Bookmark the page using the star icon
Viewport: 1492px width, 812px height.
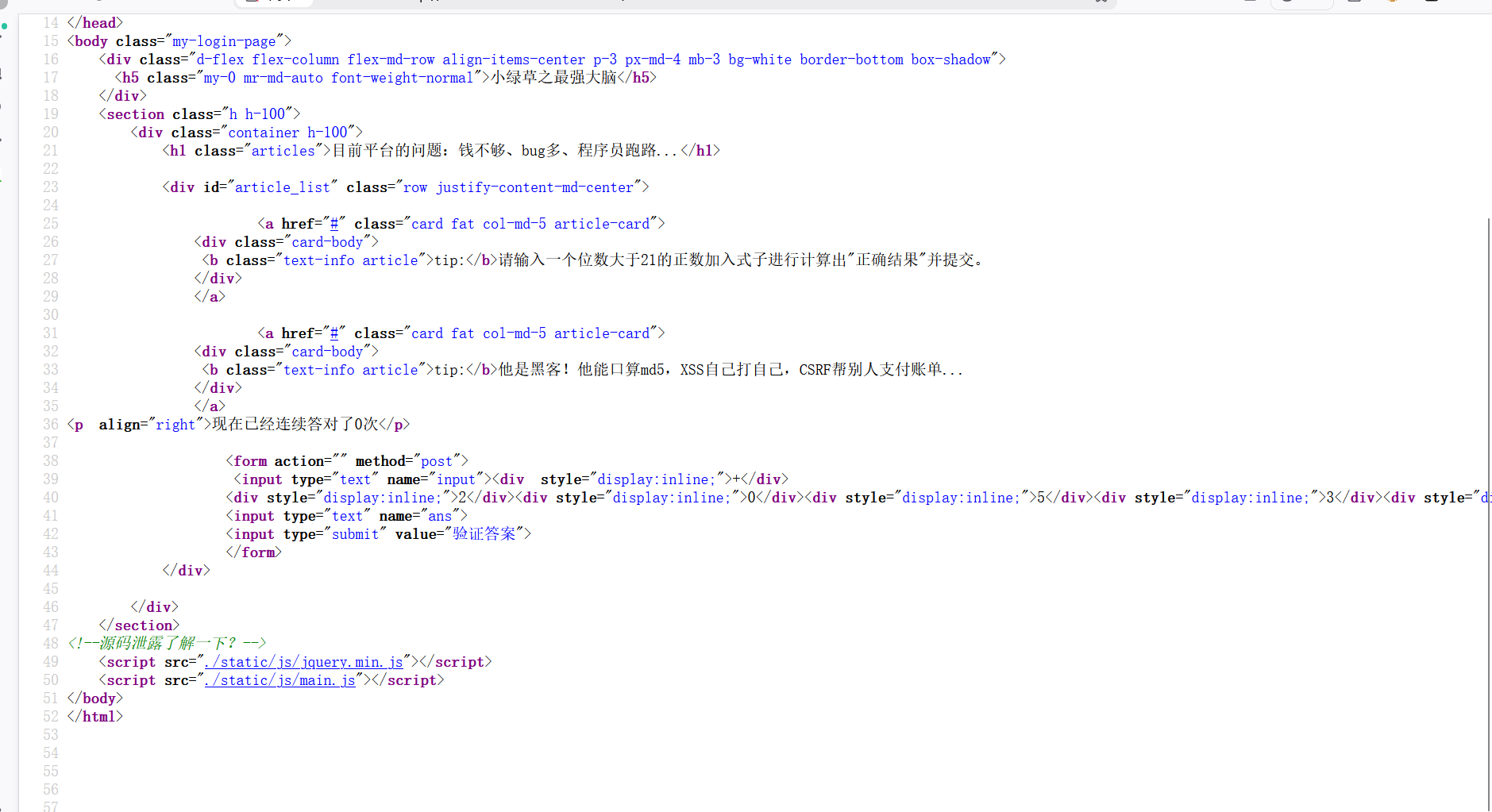1100,3
